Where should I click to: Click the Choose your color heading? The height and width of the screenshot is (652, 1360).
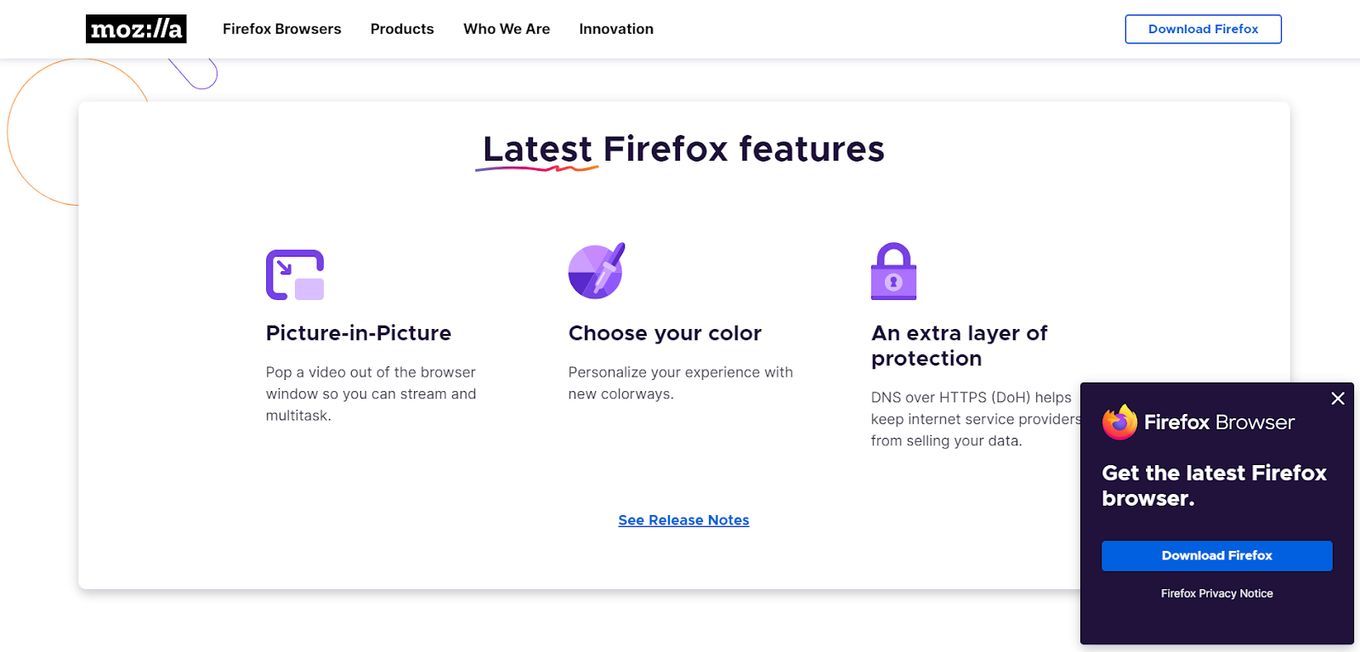click(665, 333)
